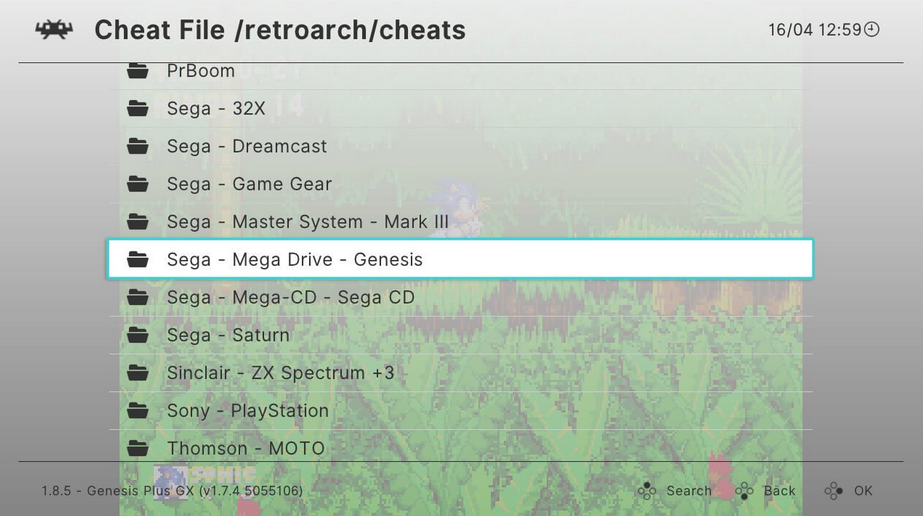The height and width of the screenshot is (516, 923).
Task: Select the Sega - Game Gear entry
Action: [461, 184]
